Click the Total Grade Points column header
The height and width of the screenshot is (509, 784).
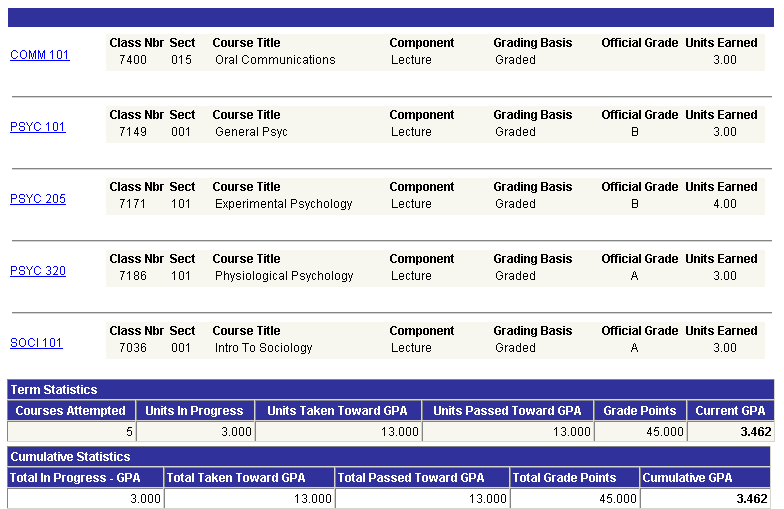[564, 478]
